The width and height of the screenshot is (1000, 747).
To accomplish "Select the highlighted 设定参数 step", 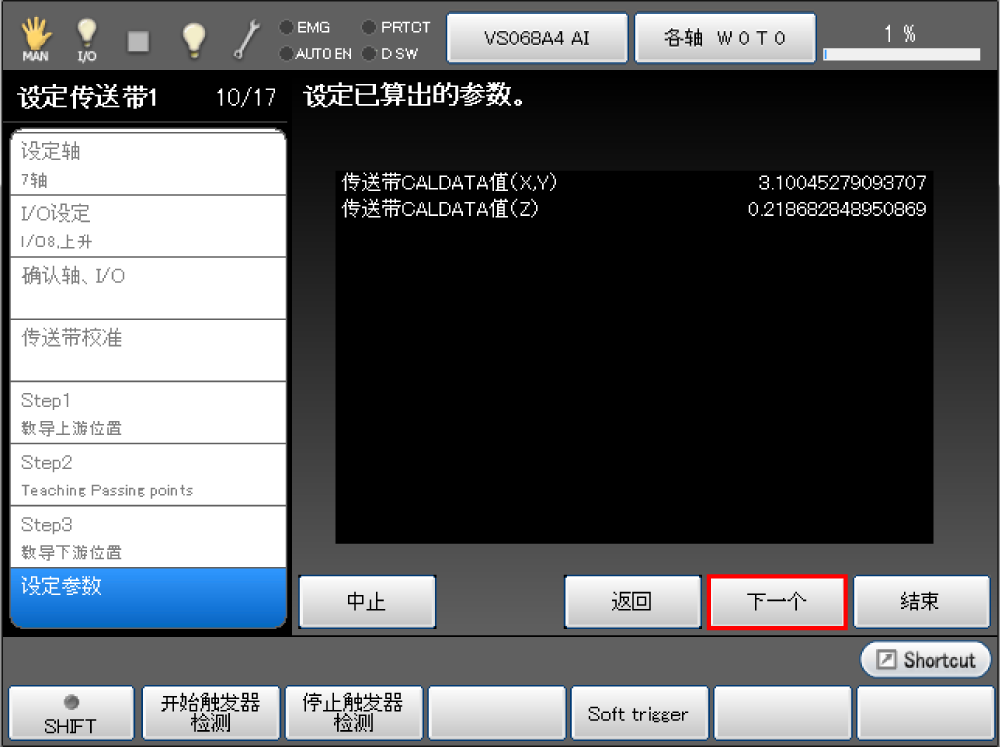I will click(148, 598).
